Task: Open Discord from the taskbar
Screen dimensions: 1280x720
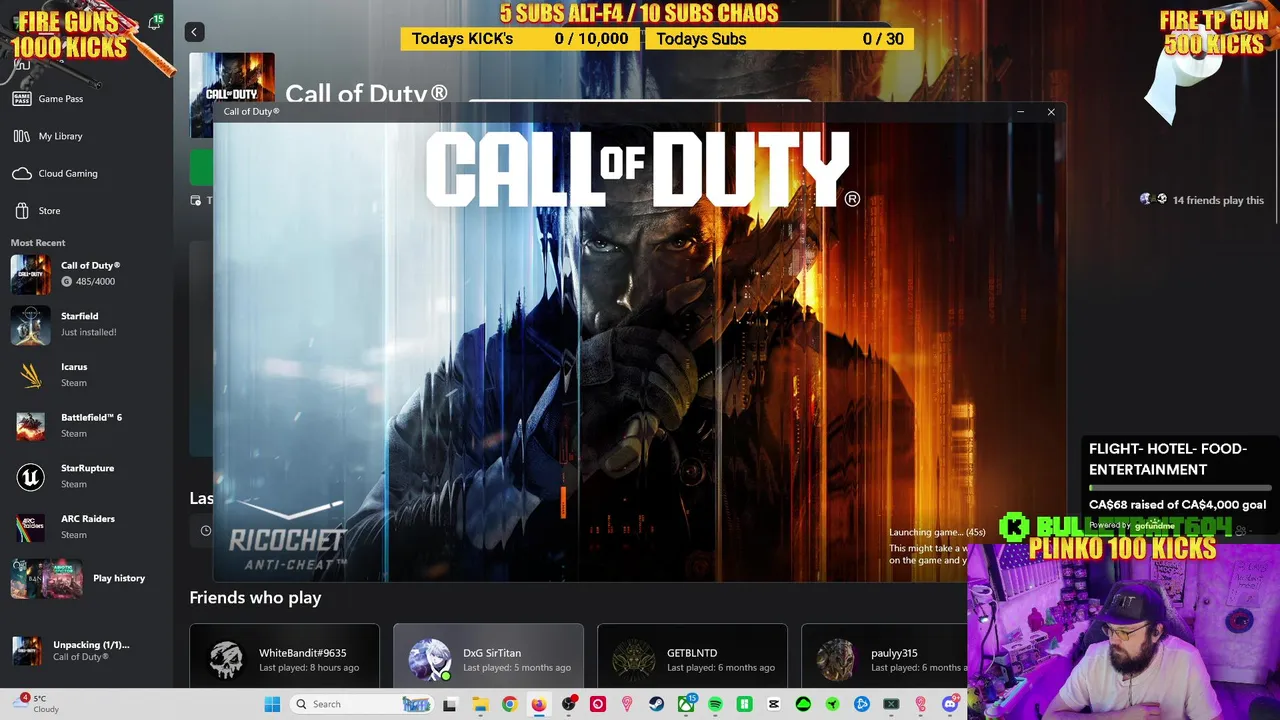Action: pyautogui.click(x=950, y=704)
